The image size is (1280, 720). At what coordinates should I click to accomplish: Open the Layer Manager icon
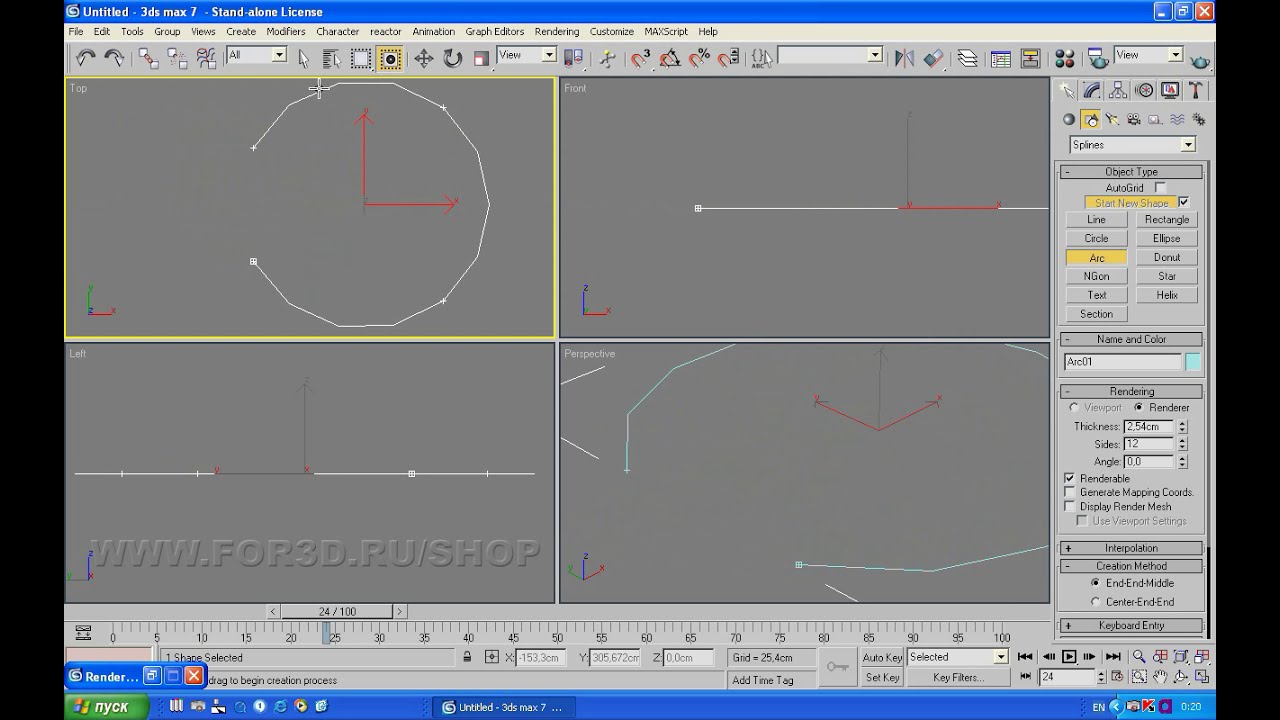967,58
